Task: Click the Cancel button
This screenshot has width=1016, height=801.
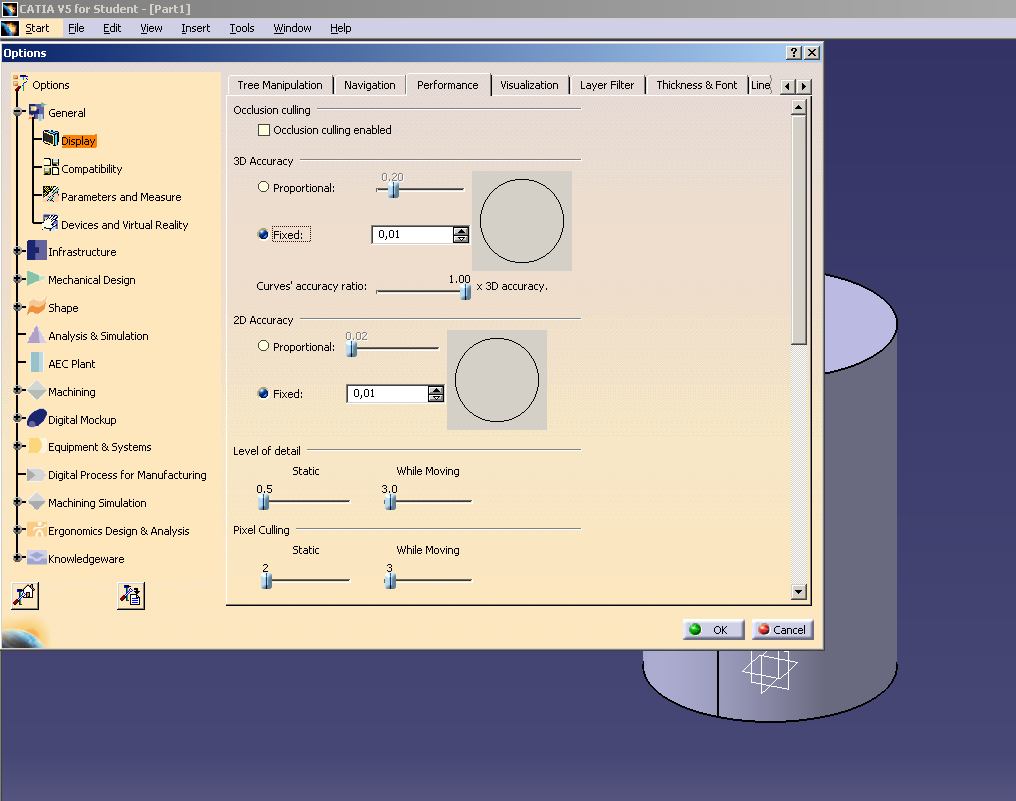Action: click(782, 629)
